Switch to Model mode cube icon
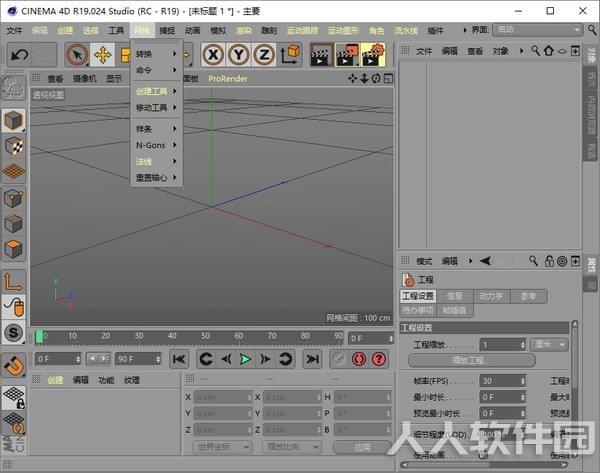This screenshot has width=600, height=473. pyautogui.click(x=13, y=121)
